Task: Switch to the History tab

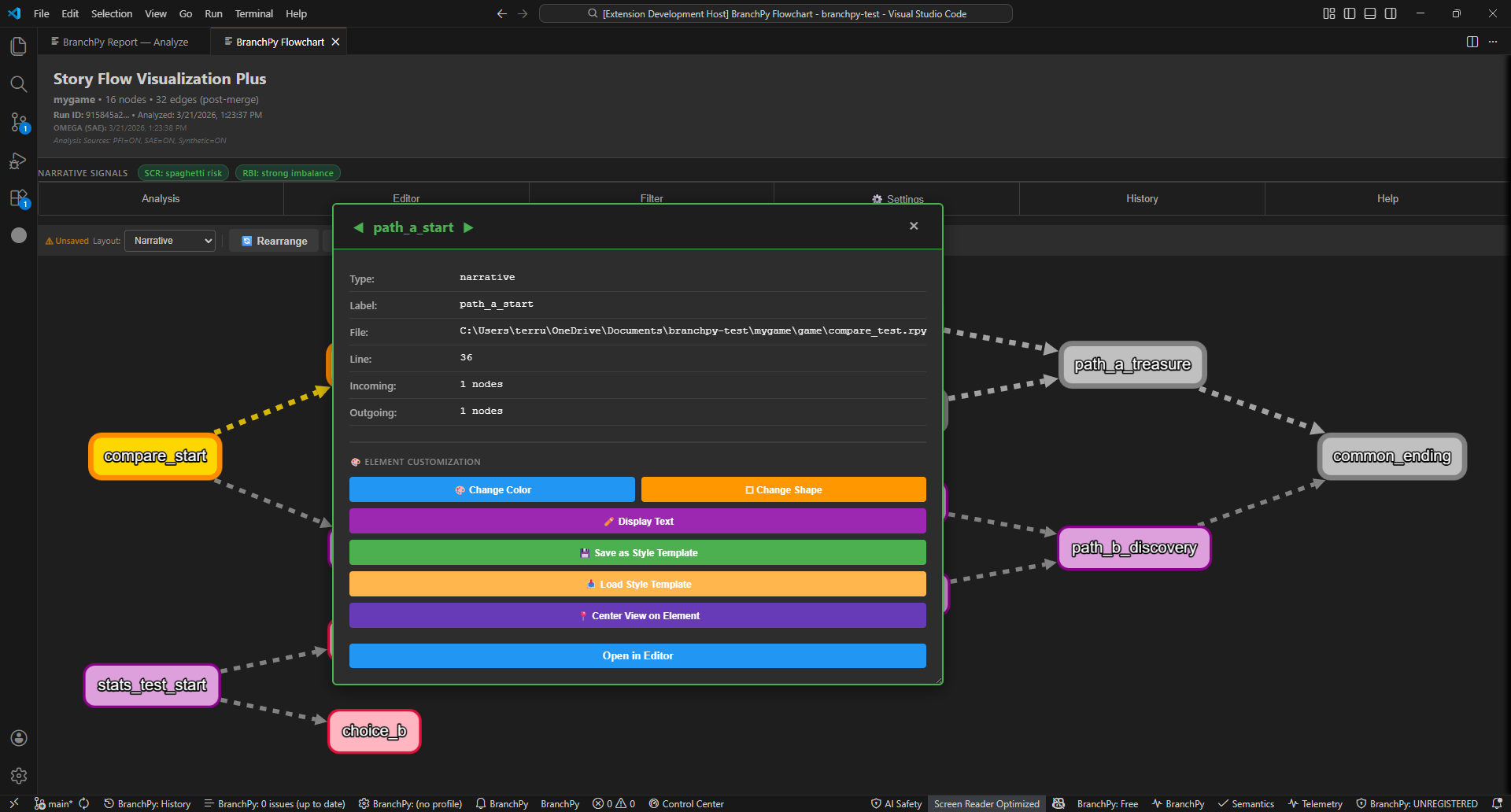Action: tap(1142, 199)
